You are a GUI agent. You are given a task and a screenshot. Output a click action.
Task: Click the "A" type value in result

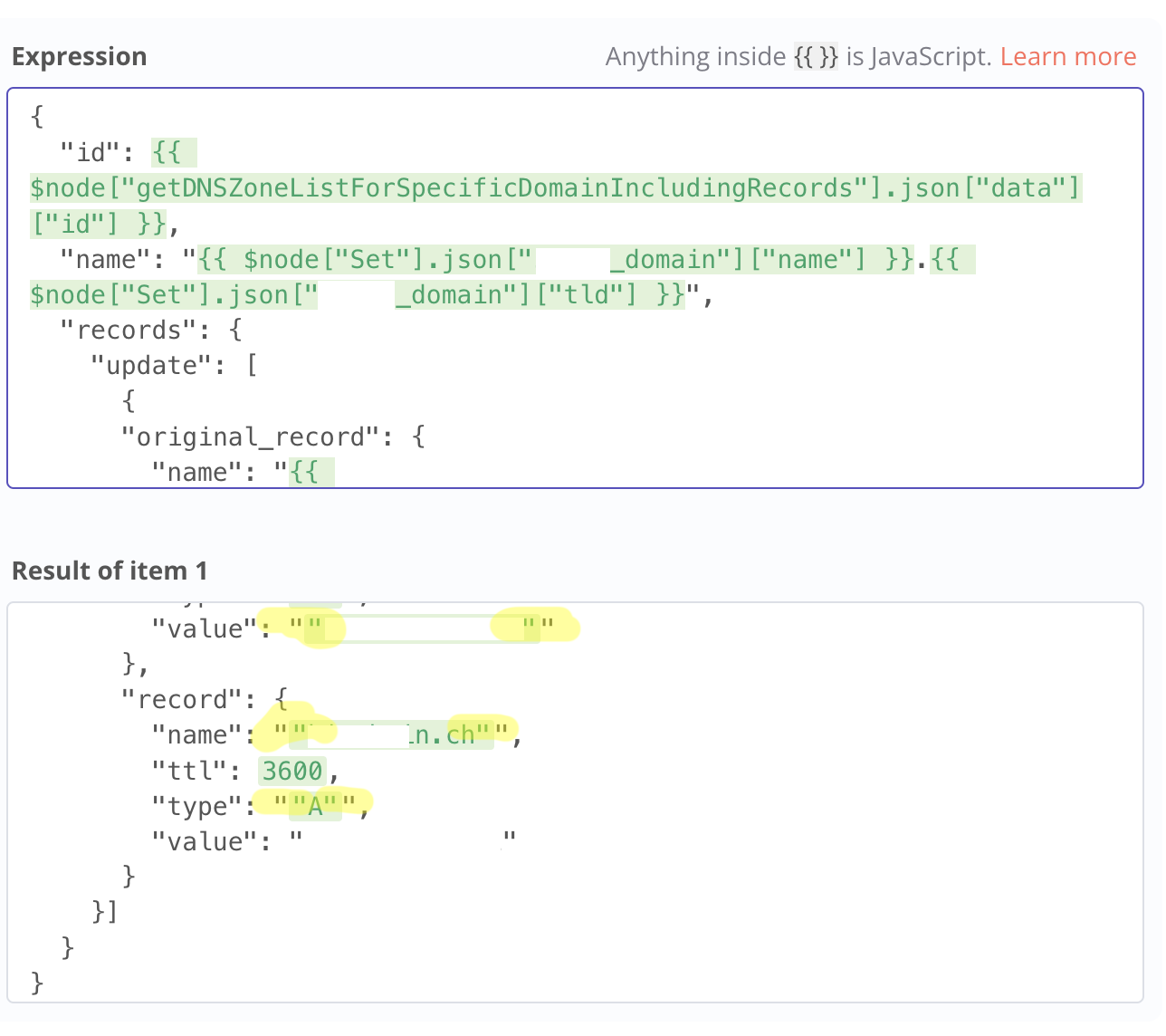pos(315,806)
